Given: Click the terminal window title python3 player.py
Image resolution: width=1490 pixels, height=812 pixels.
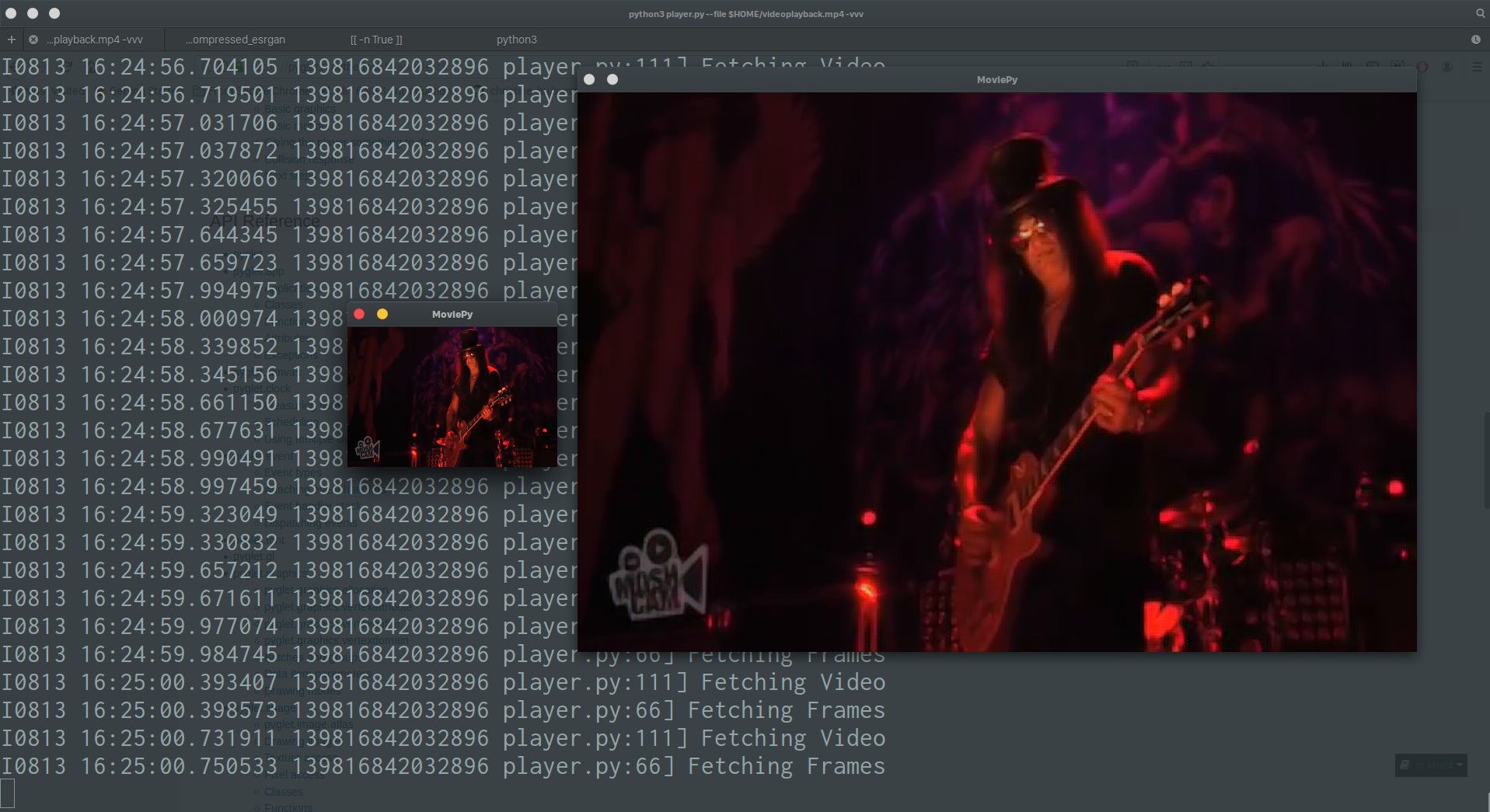Looking at the screenshot, I should (746, 14).
